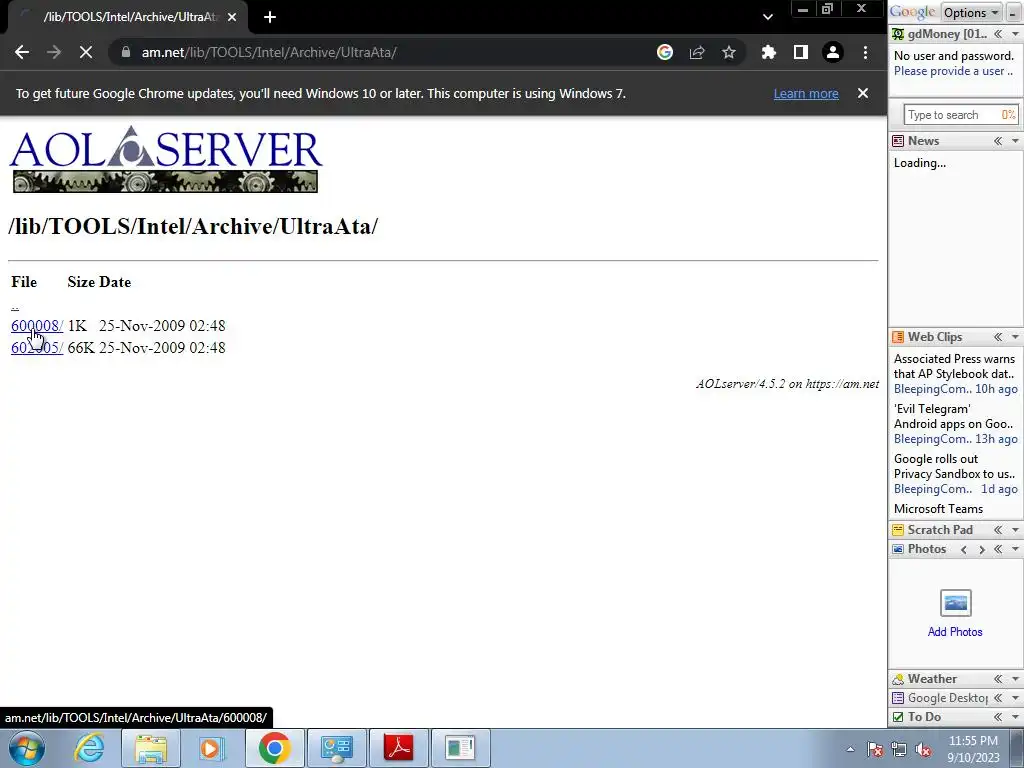Image resolution: width=1024 pixels, height=768 pixels.
Task: Open the Weather gadget dropdown menu
Action: [x=1015, y=679]
